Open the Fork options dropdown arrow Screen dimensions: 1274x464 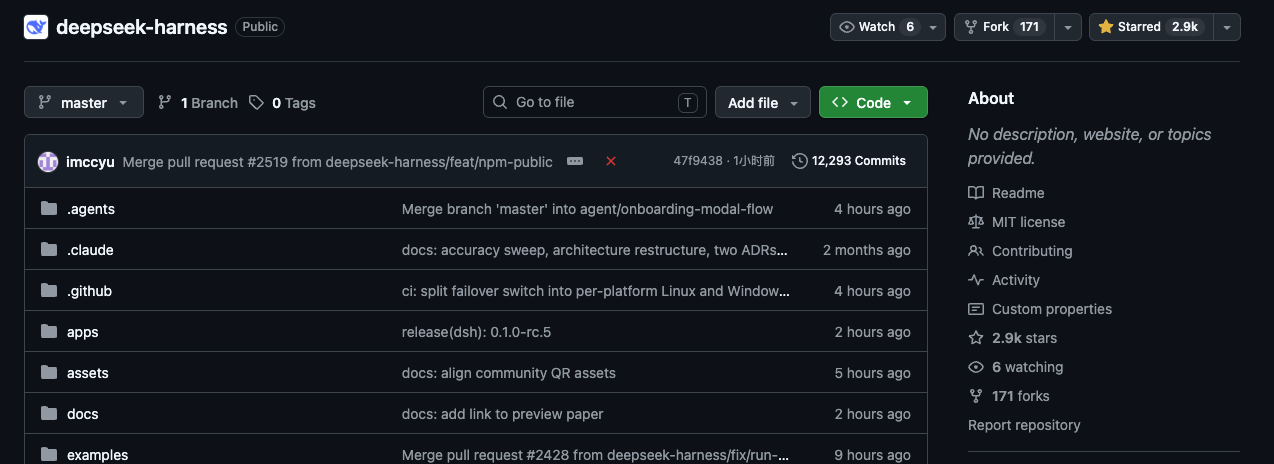click(x=1068, y=27)
